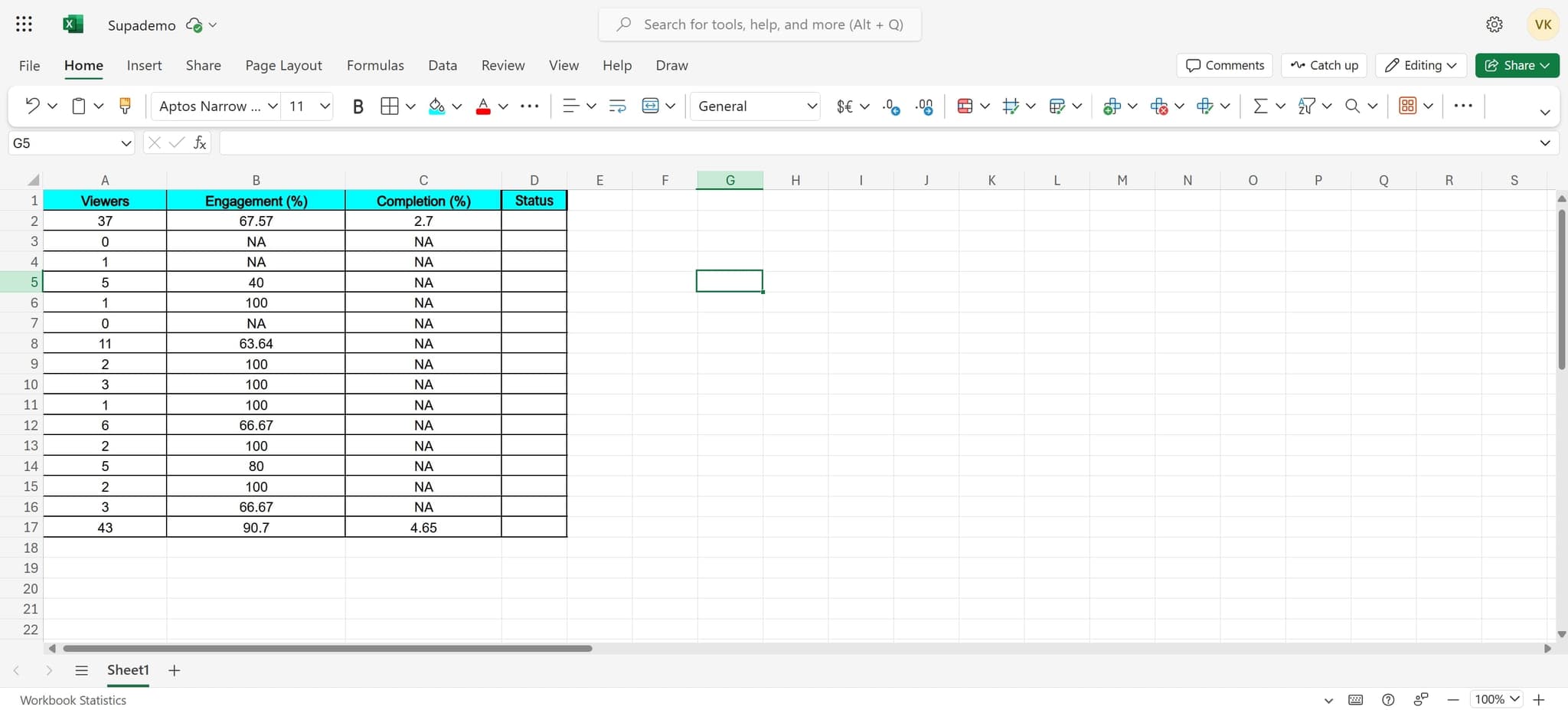Click the red font color swatch
Image resolution: width=1568 pixels, height=710 pixels.
pos(483,106)
